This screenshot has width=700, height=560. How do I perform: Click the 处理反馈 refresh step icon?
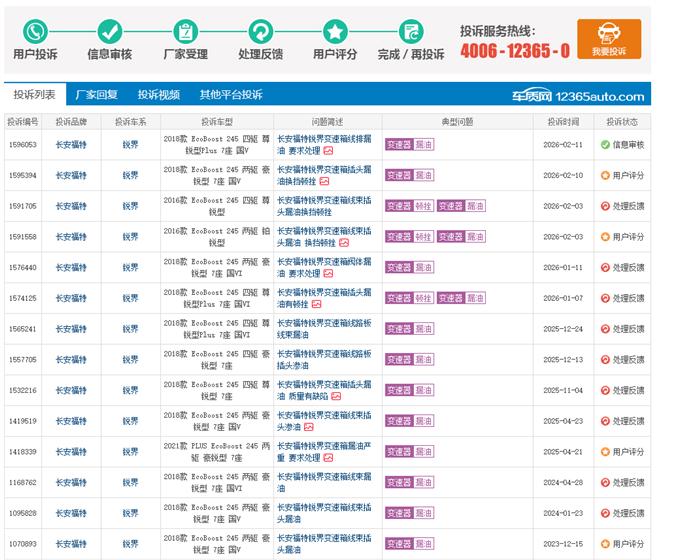(x=261, y=31)
